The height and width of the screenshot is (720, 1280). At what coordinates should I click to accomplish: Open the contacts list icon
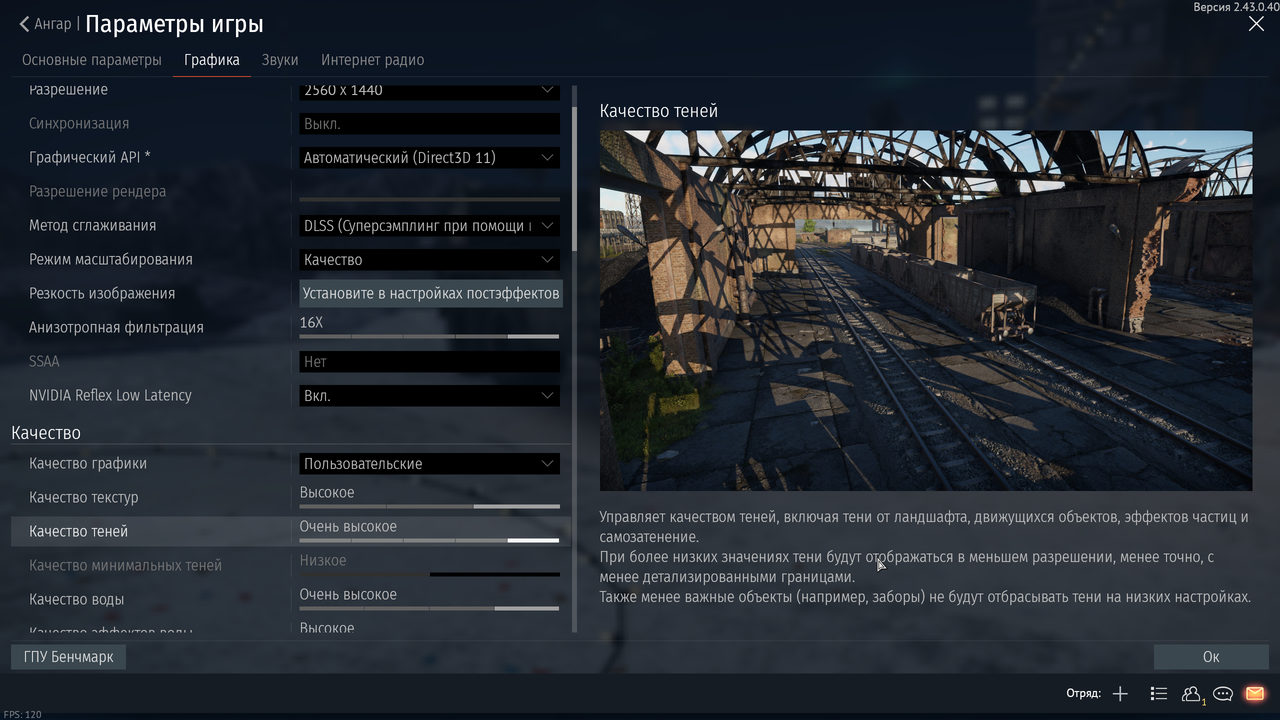(x=1158, y=694)
